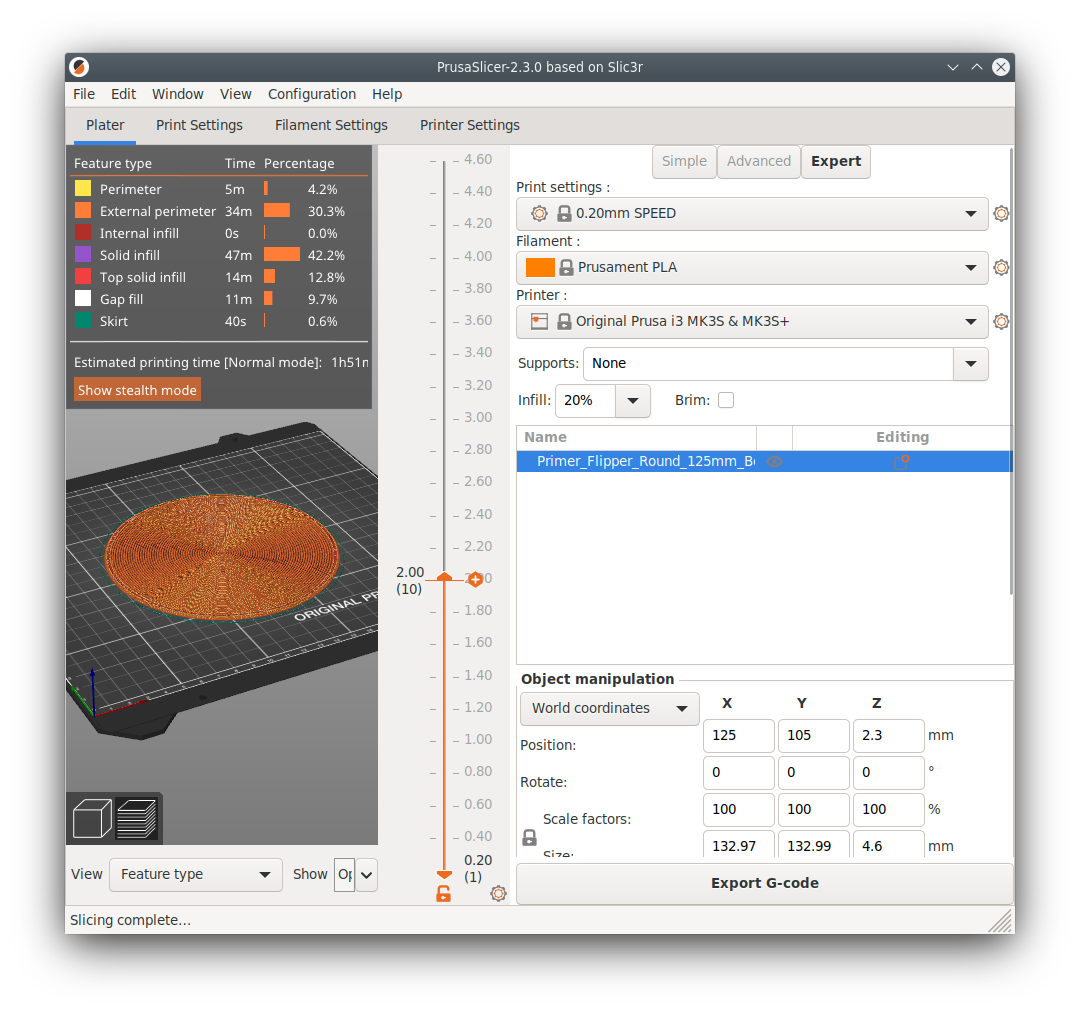Select Simple mode button

click(x=684, y=161)
